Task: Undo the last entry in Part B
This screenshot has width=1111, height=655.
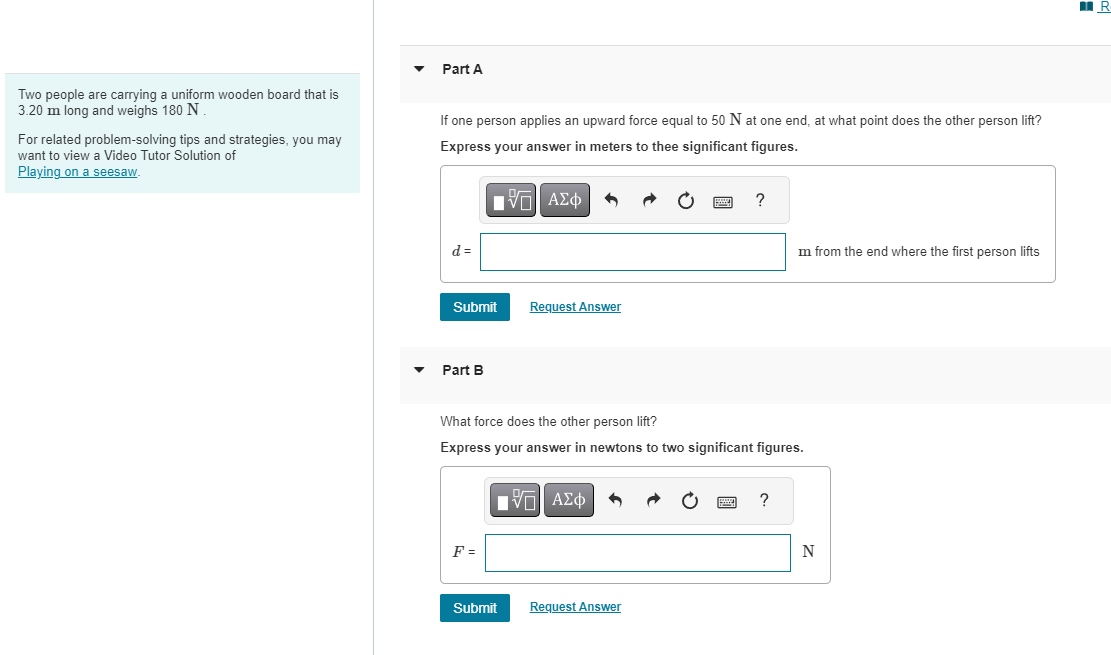Action: click(615, 500)
